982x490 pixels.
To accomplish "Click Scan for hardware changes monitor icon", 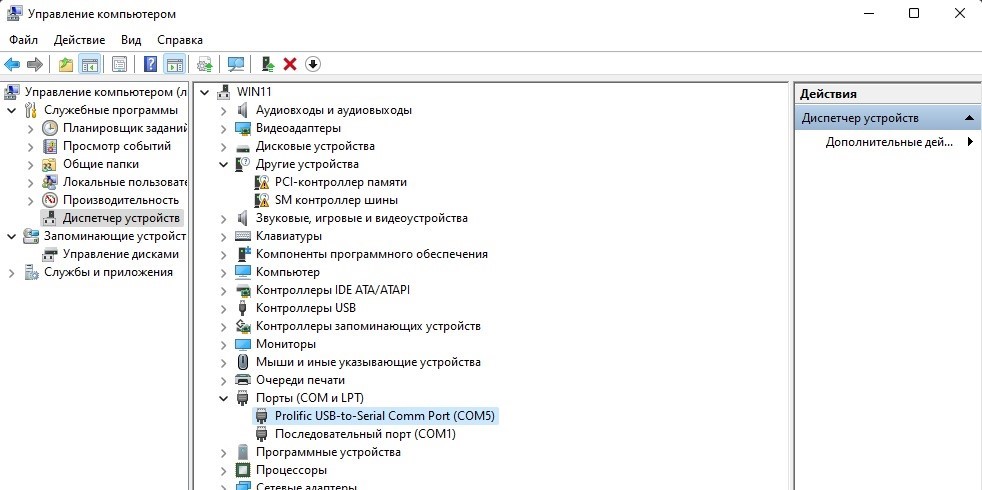I will 236,64.
